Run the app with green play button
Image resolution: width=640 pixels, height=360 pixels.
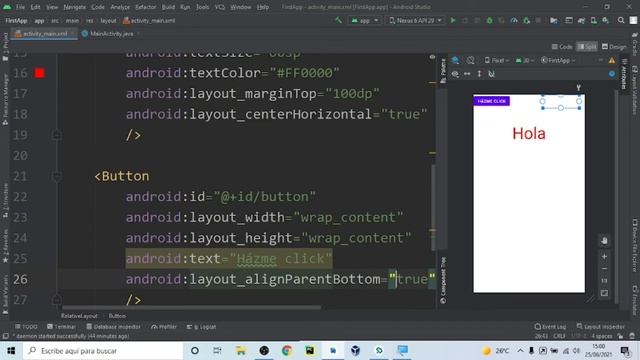tap(453, 20)
